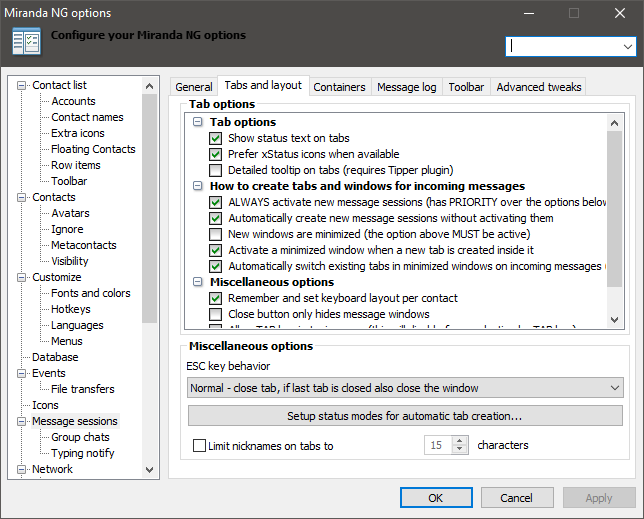
Task: Uncheck Remember and set keyboard layout
Action: coord(215,299)
